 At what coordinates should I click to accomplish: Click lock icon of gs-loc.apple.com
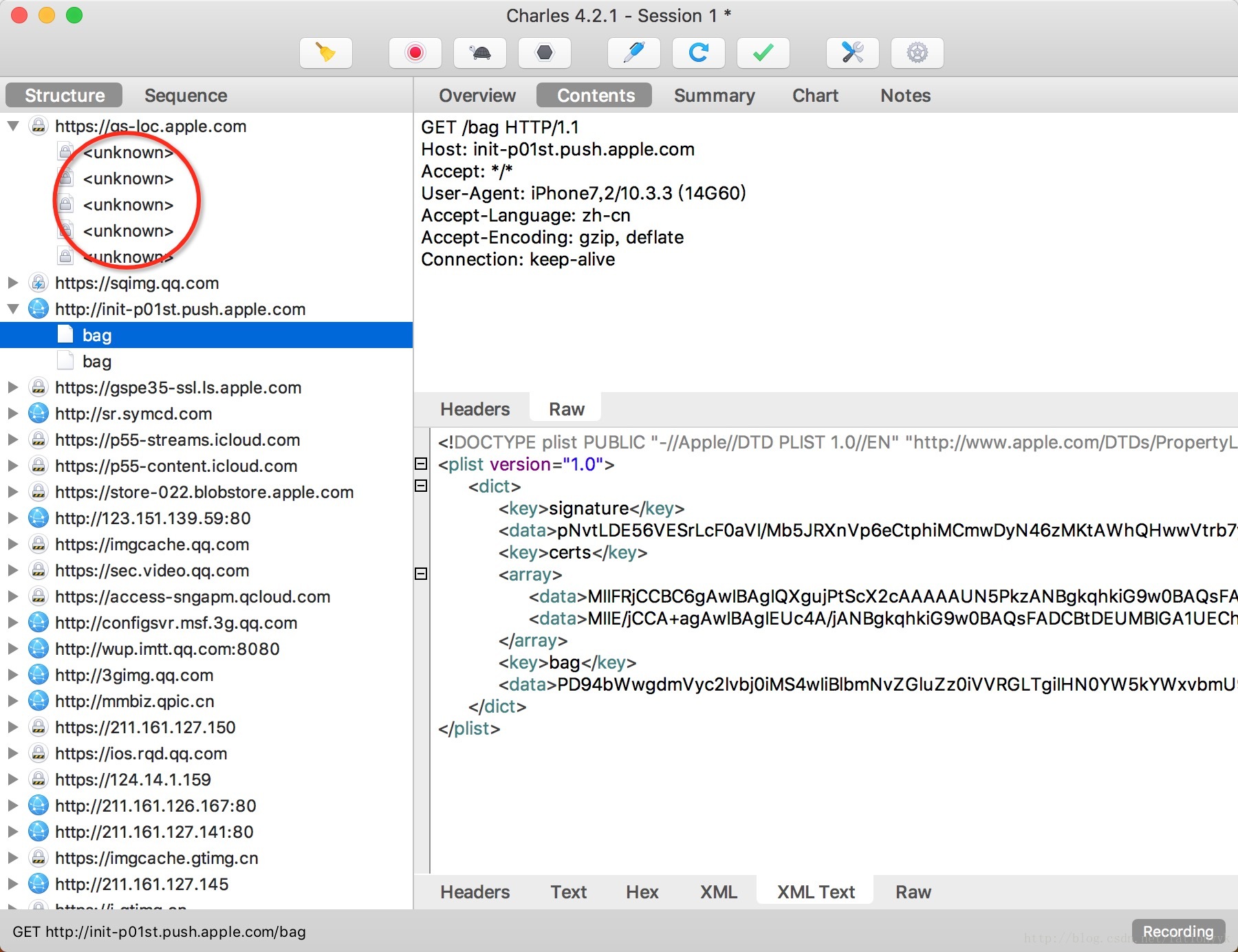[x=39, y=126]
